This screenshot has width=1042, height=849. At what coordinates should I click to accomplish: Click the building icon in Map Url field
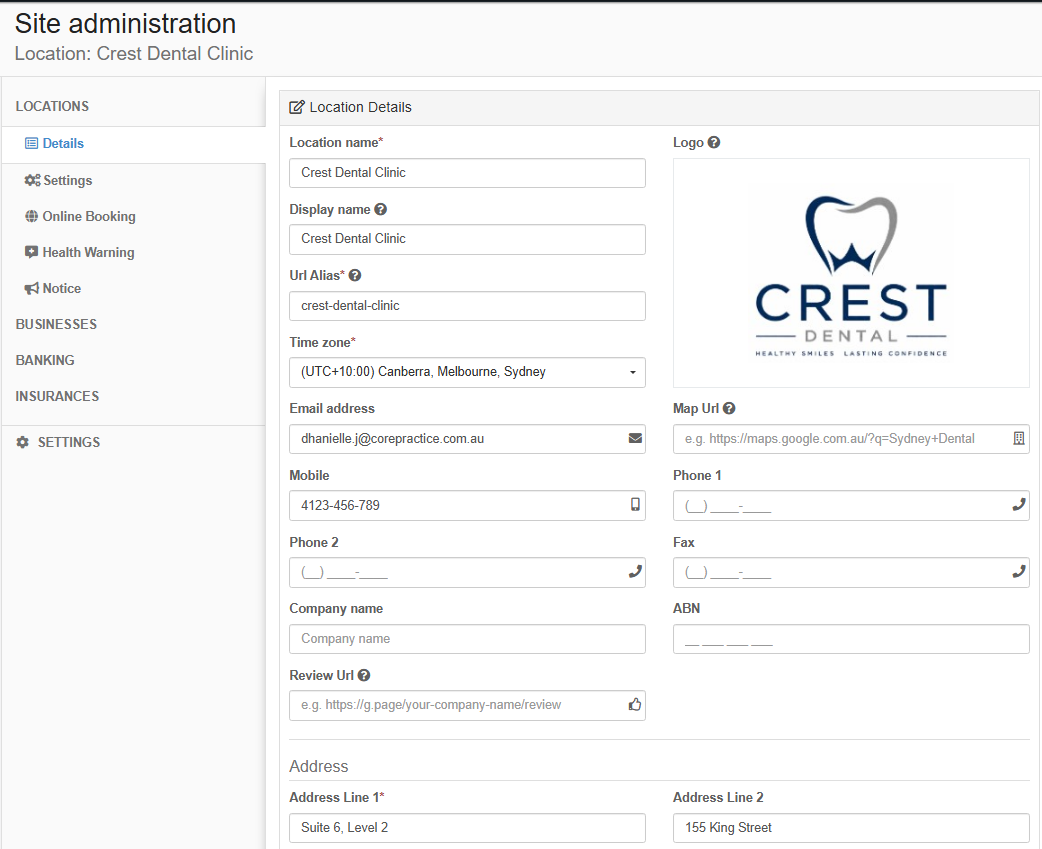[x=1019, y=438]
